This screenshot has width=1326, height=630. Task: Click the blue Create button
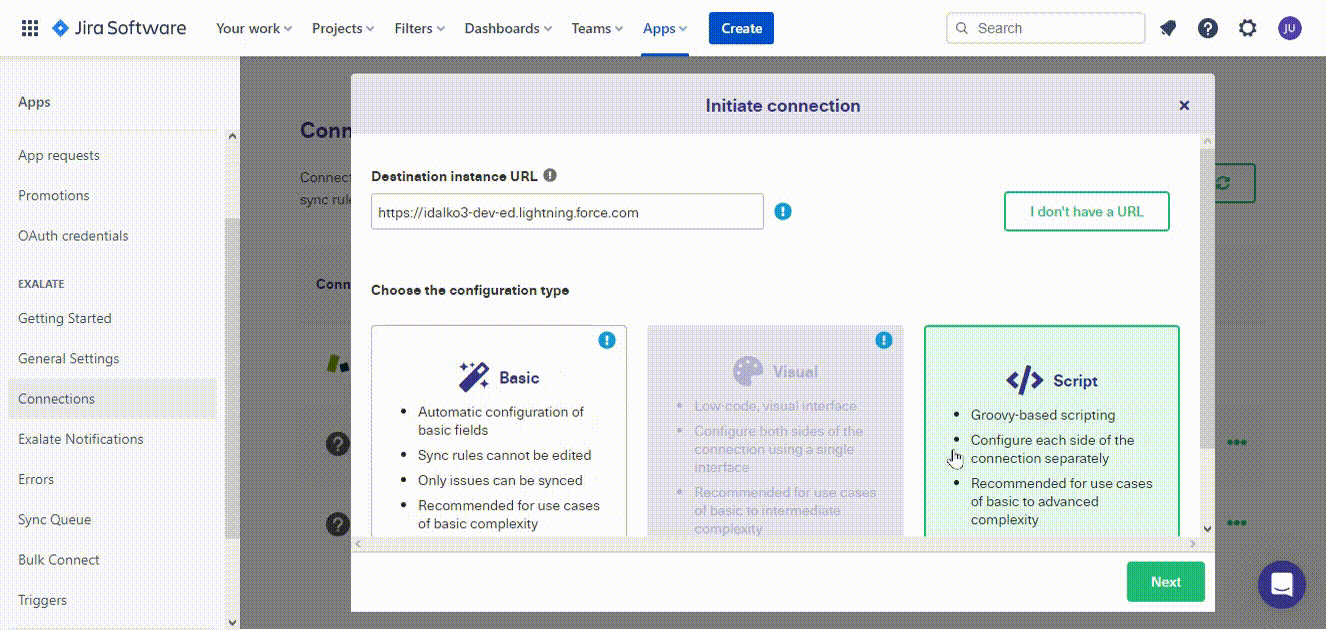click(741, 28)
